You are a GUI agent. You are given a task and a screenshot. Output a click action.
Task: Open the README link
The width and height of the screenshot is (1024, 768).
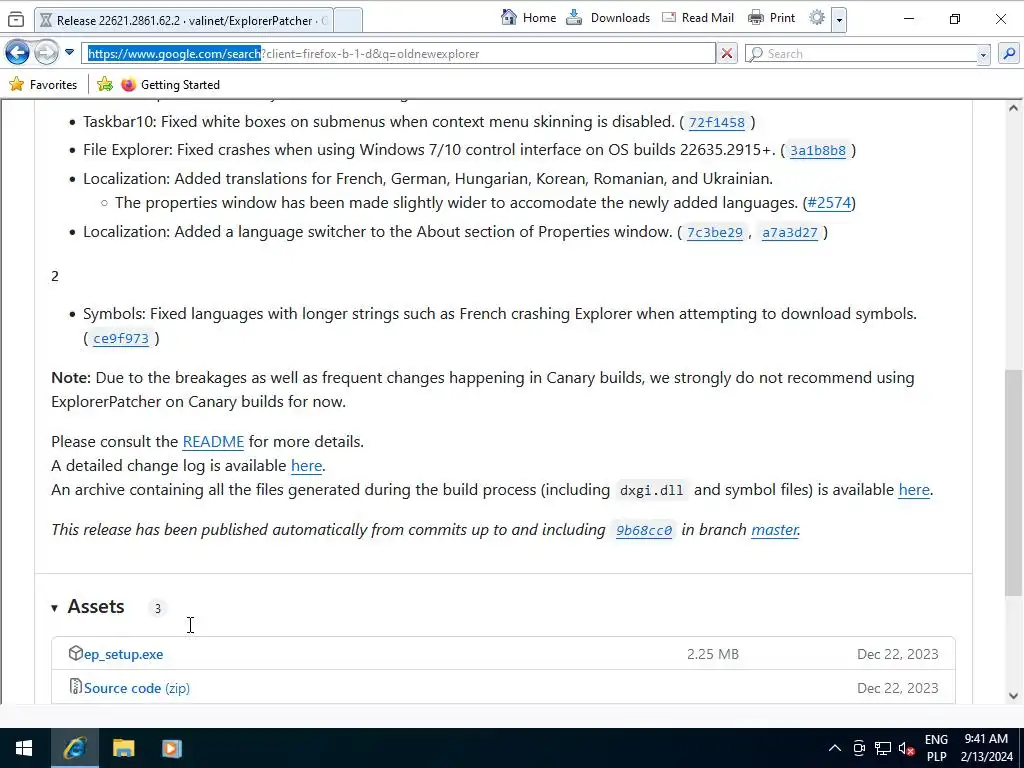[213, 441]
